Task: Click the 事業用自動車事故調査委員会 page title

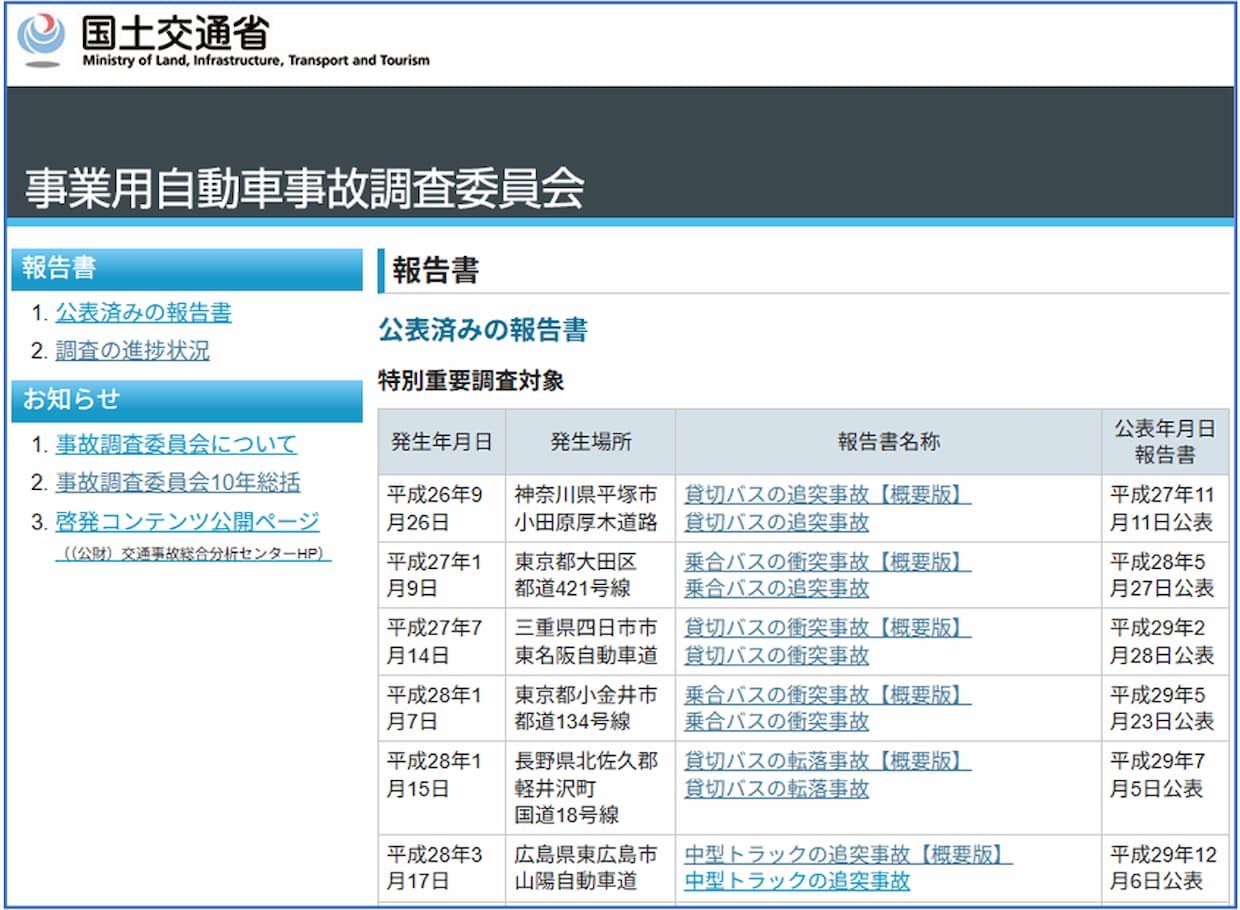Action: click(x=304, y=188)
